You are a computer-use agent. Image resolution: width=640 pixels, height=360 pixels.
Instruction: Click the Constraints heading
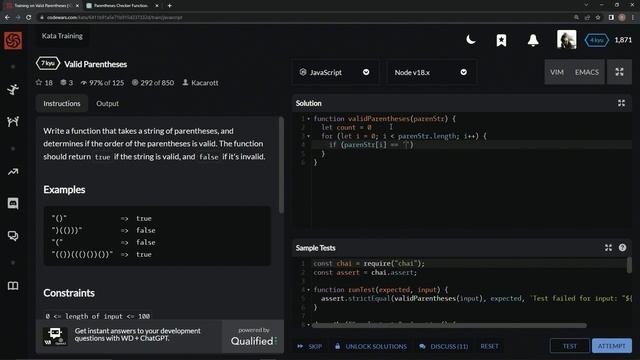(69, 293)
